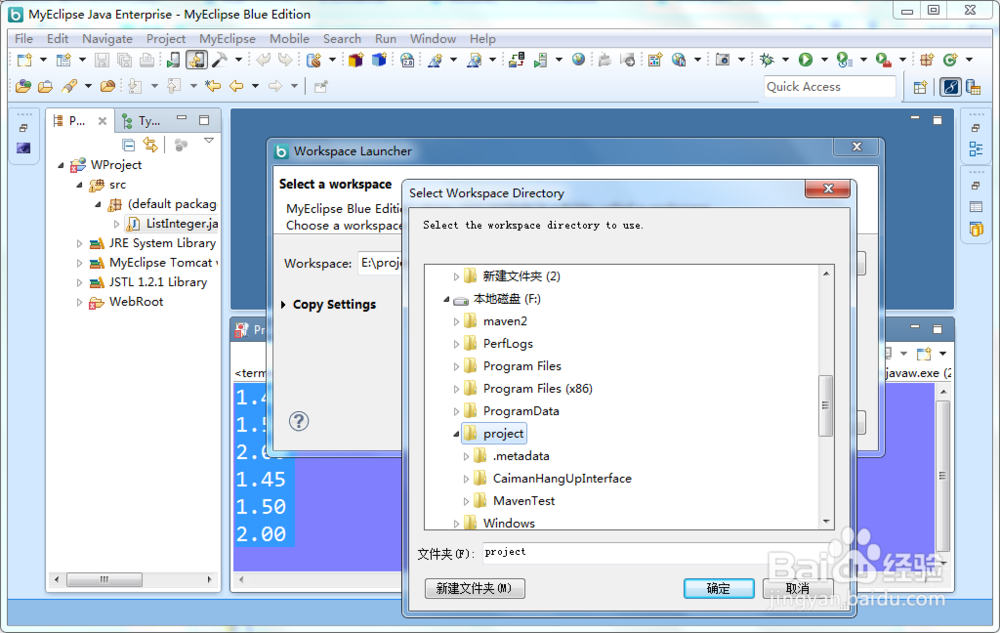
Task: Select the Program Files (x86) folder
Action: 538,389
